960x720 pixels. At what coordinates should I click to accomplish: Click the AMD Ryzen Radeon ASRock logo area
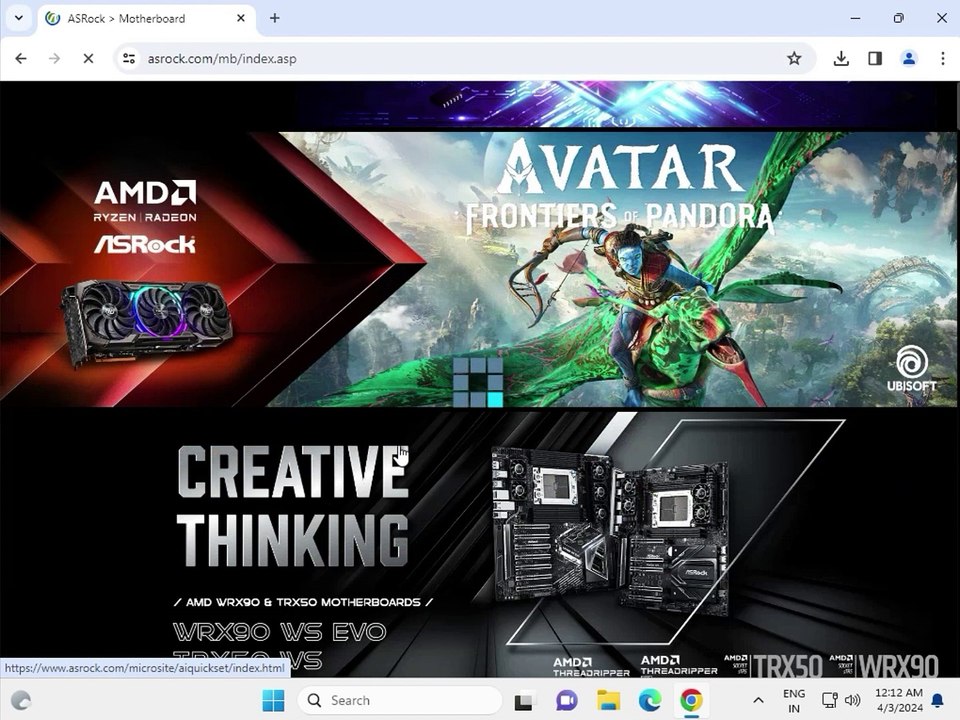tap(145, 217)
